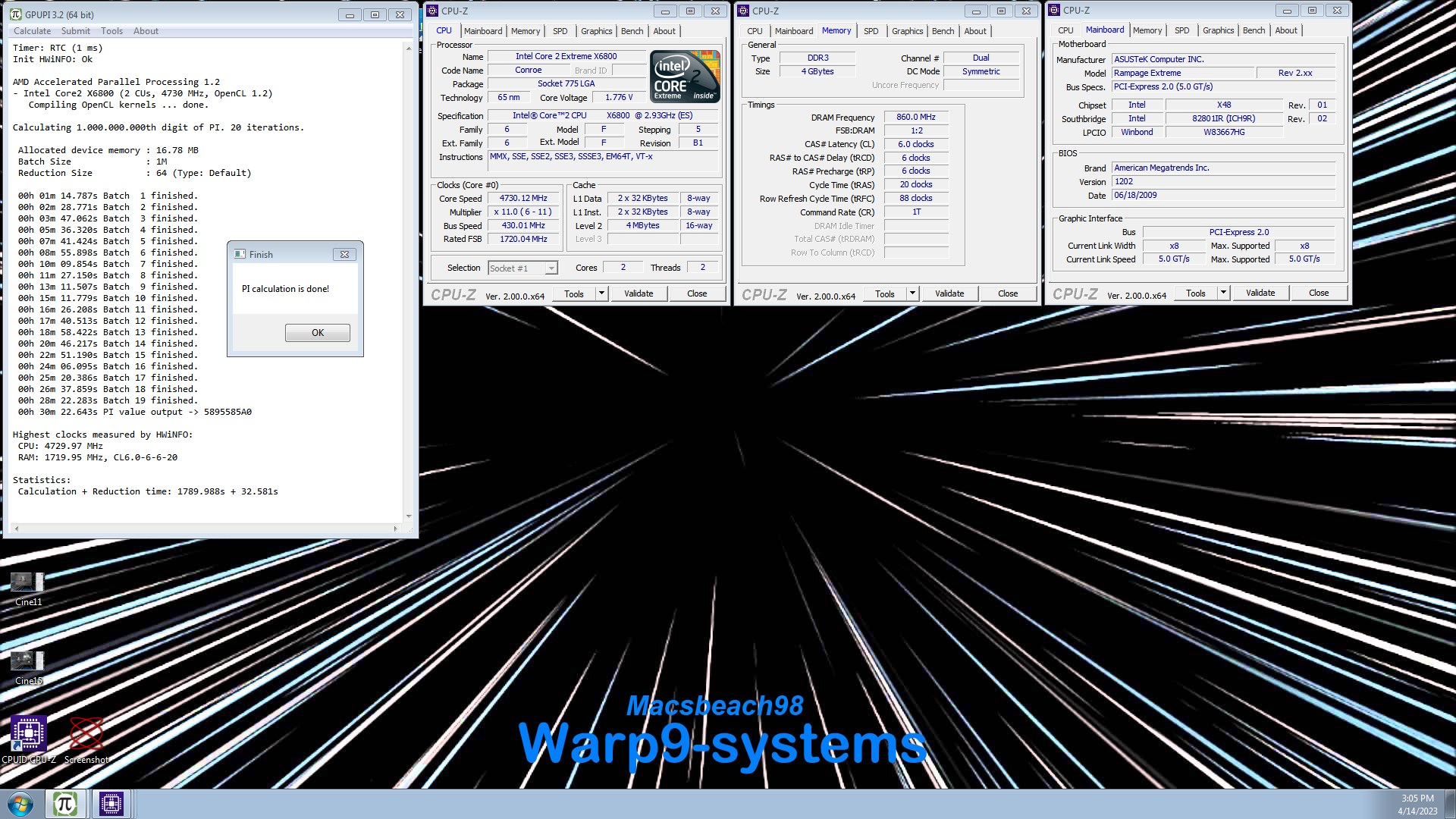Click Tools button in Memory window
Image resolution: width=1456 pixels, height=819 pixels.
coord(885,293)
